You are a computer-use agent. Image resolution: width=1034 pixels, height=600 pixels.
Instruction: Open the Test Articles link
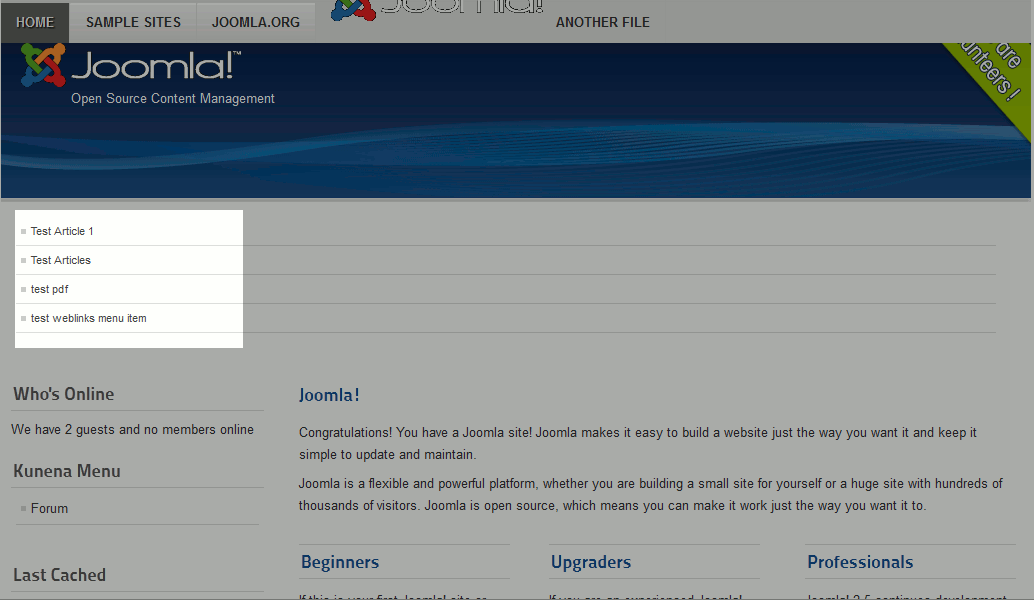point(61,260)
